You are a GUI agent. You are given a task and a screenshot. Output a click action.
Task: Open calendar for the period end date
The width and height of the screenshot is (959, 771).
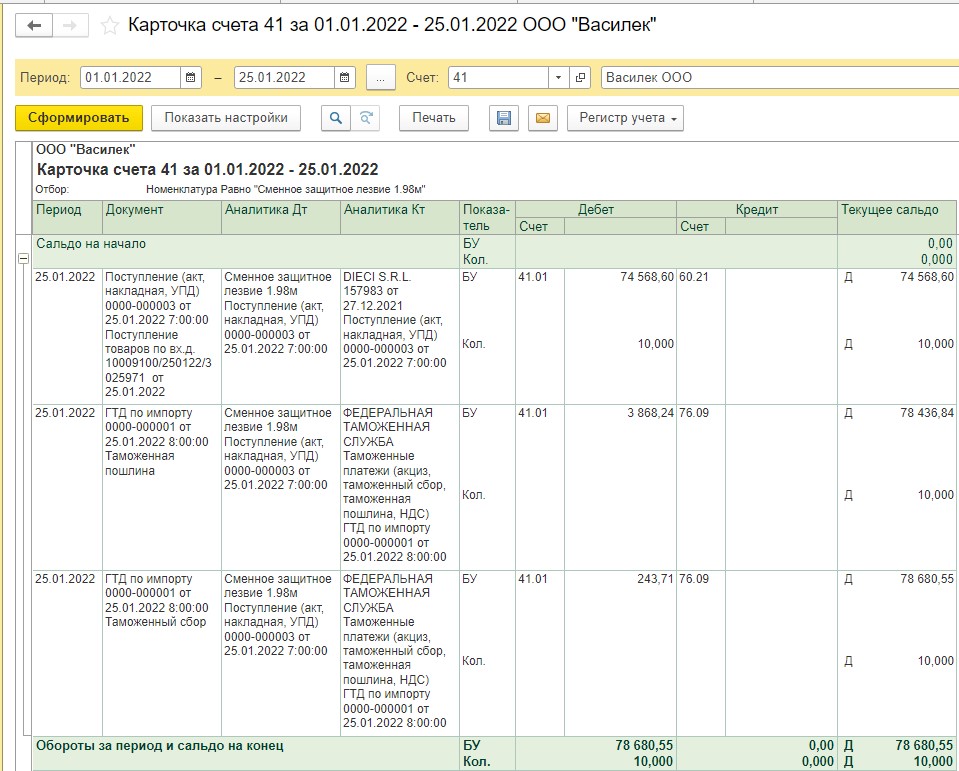[345, 78]
